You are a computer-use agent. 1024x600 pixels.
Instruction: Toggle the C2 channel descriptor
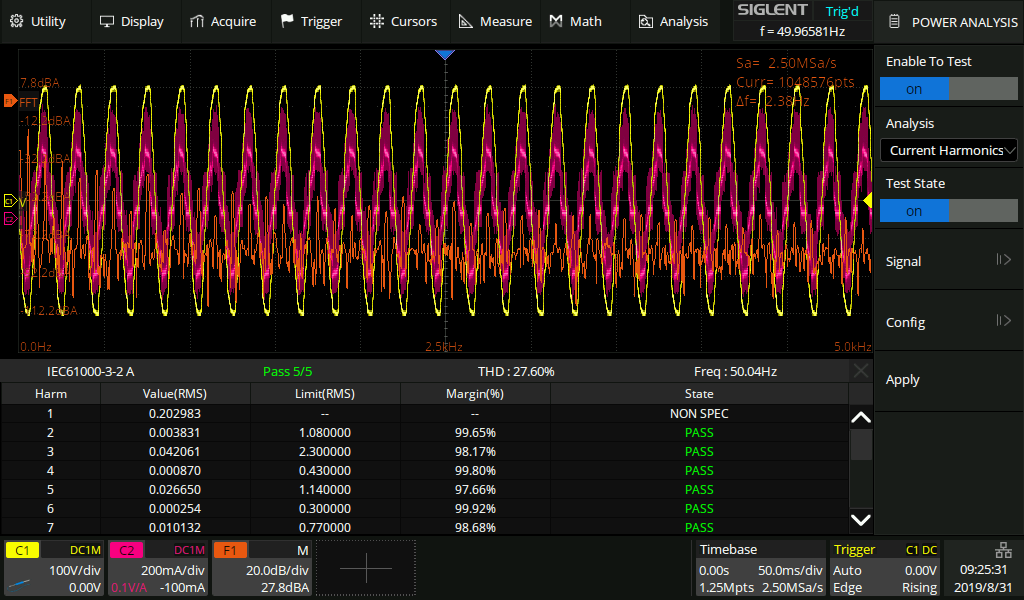coord(125,549)
